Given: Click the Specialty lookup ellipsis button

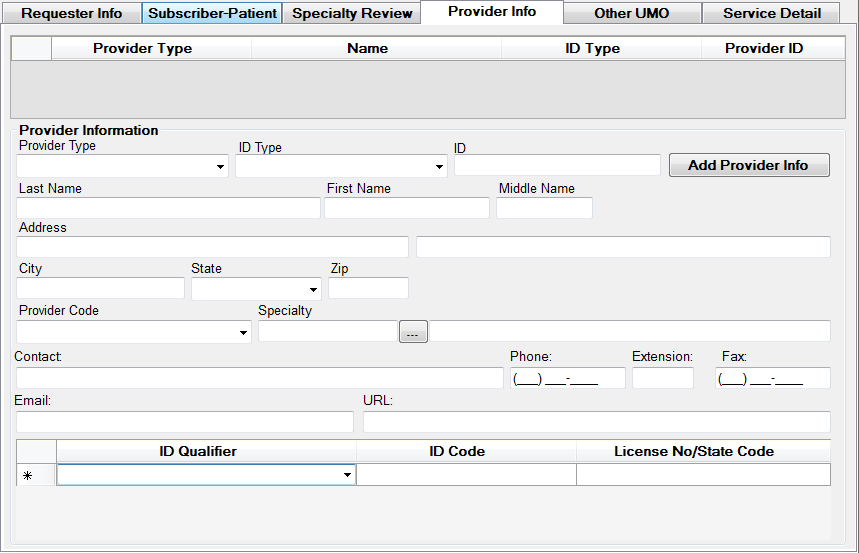Looking at the screenshot, I should pyautogui.click(x=413, y=332).
